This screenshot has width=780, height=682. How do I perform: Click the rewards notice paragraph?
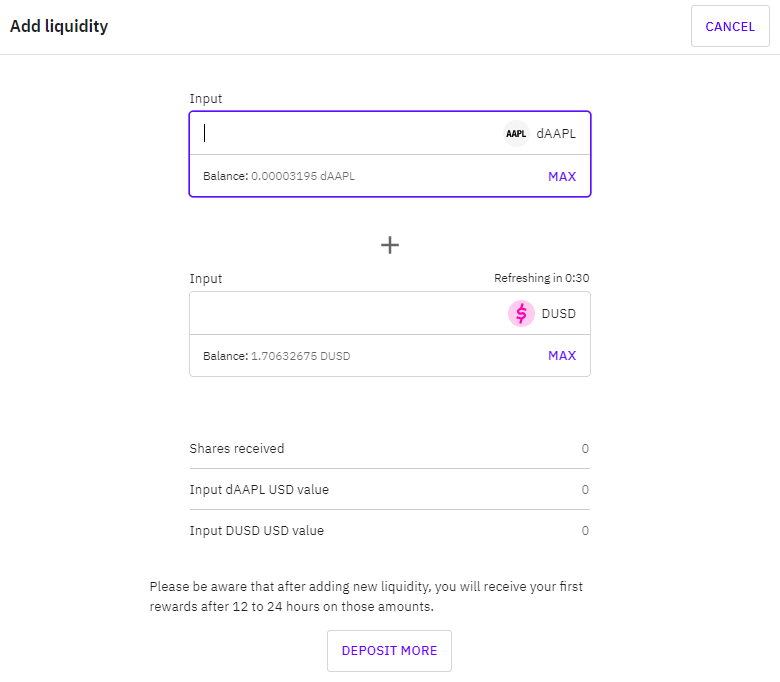point(366,596)
